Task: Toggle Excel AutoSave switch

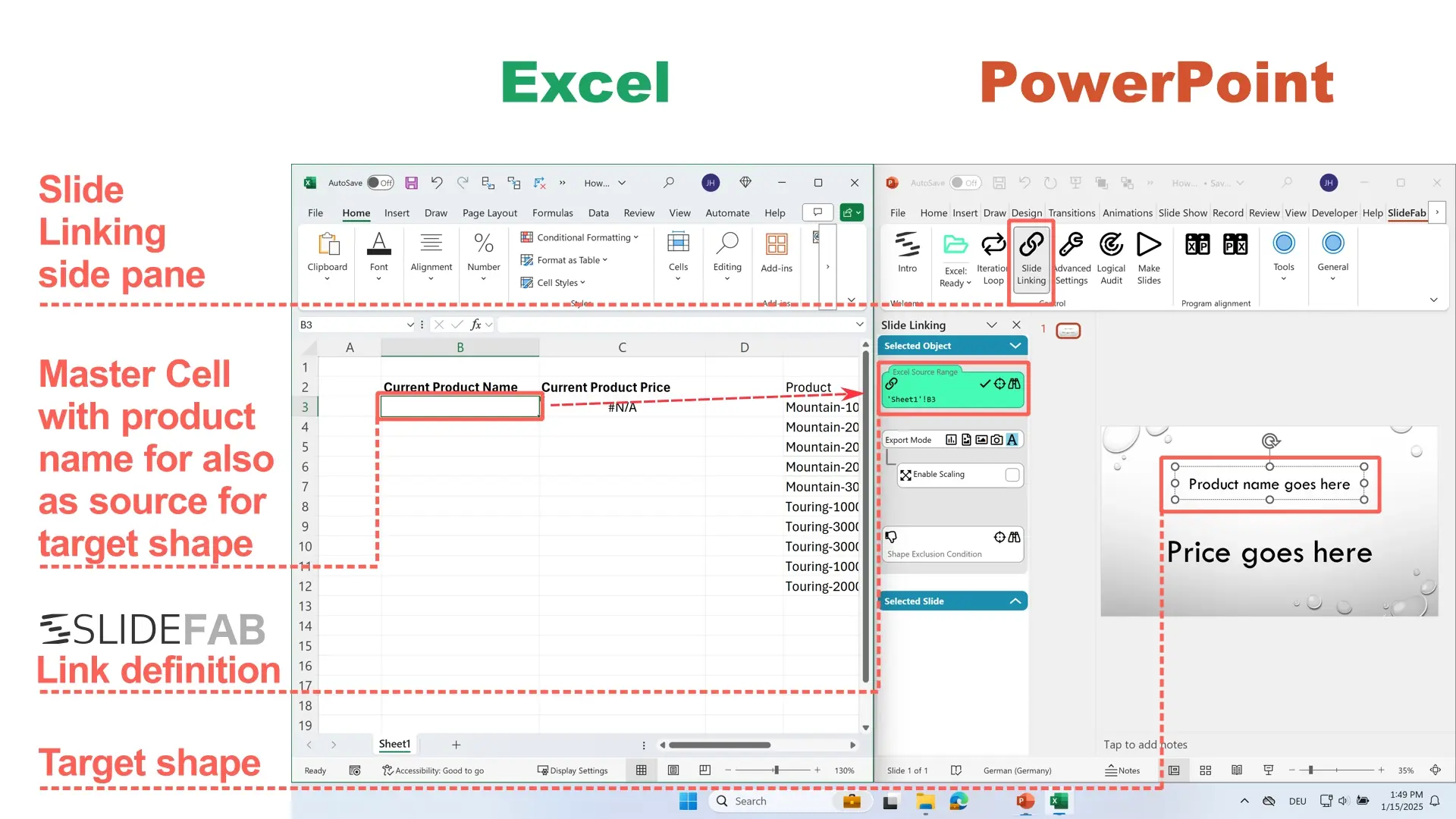Action: click(x=381, y=183)
